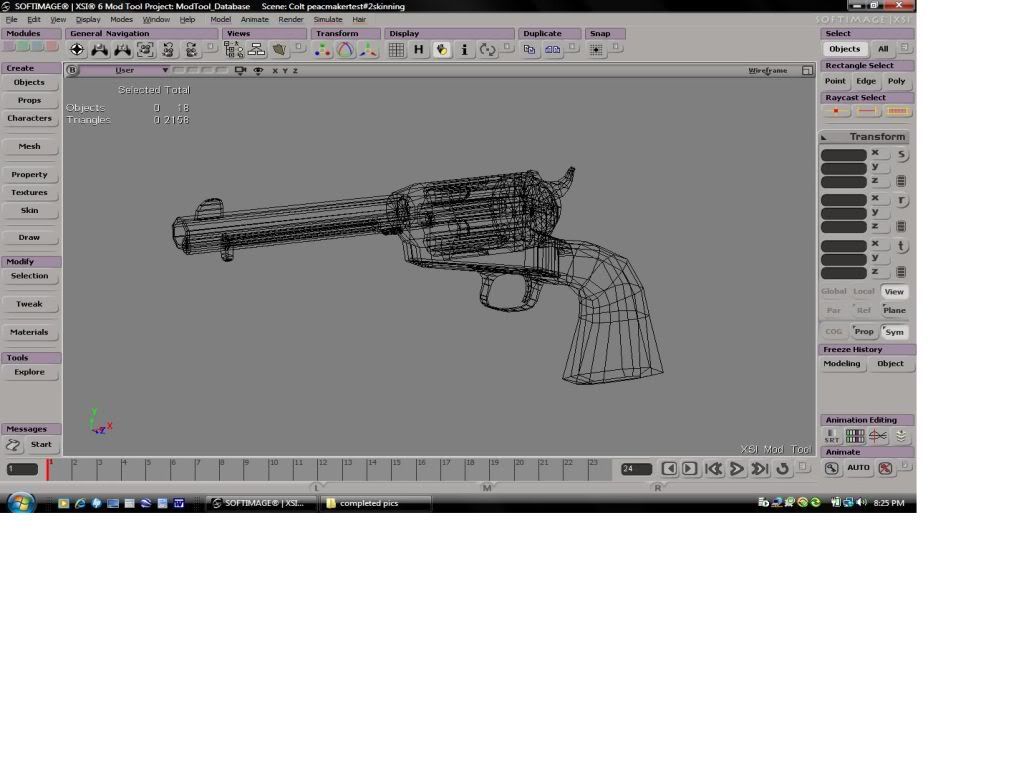Screen dimensions: 1024x768
Task: Click the refresh arrows icon in Display
Action: pos(487,50)
